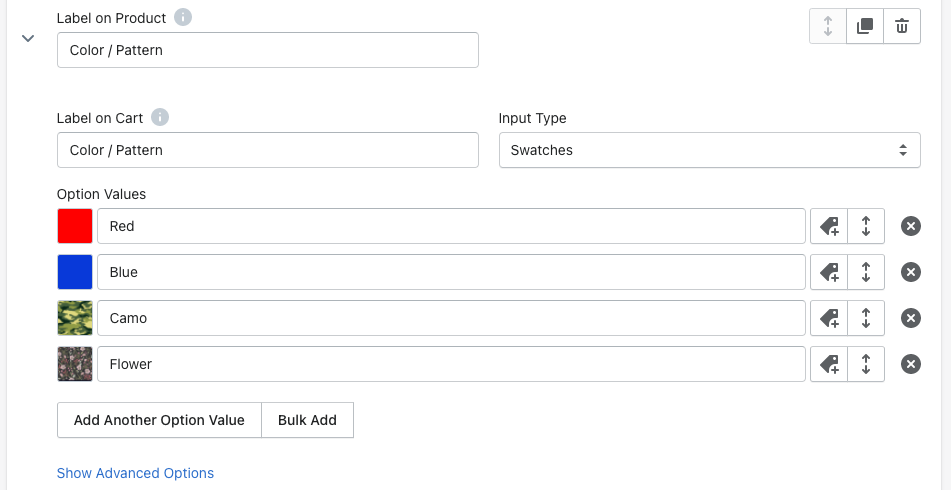Remove the Red option value
The image size is (951, 490).
pos(911,226)
